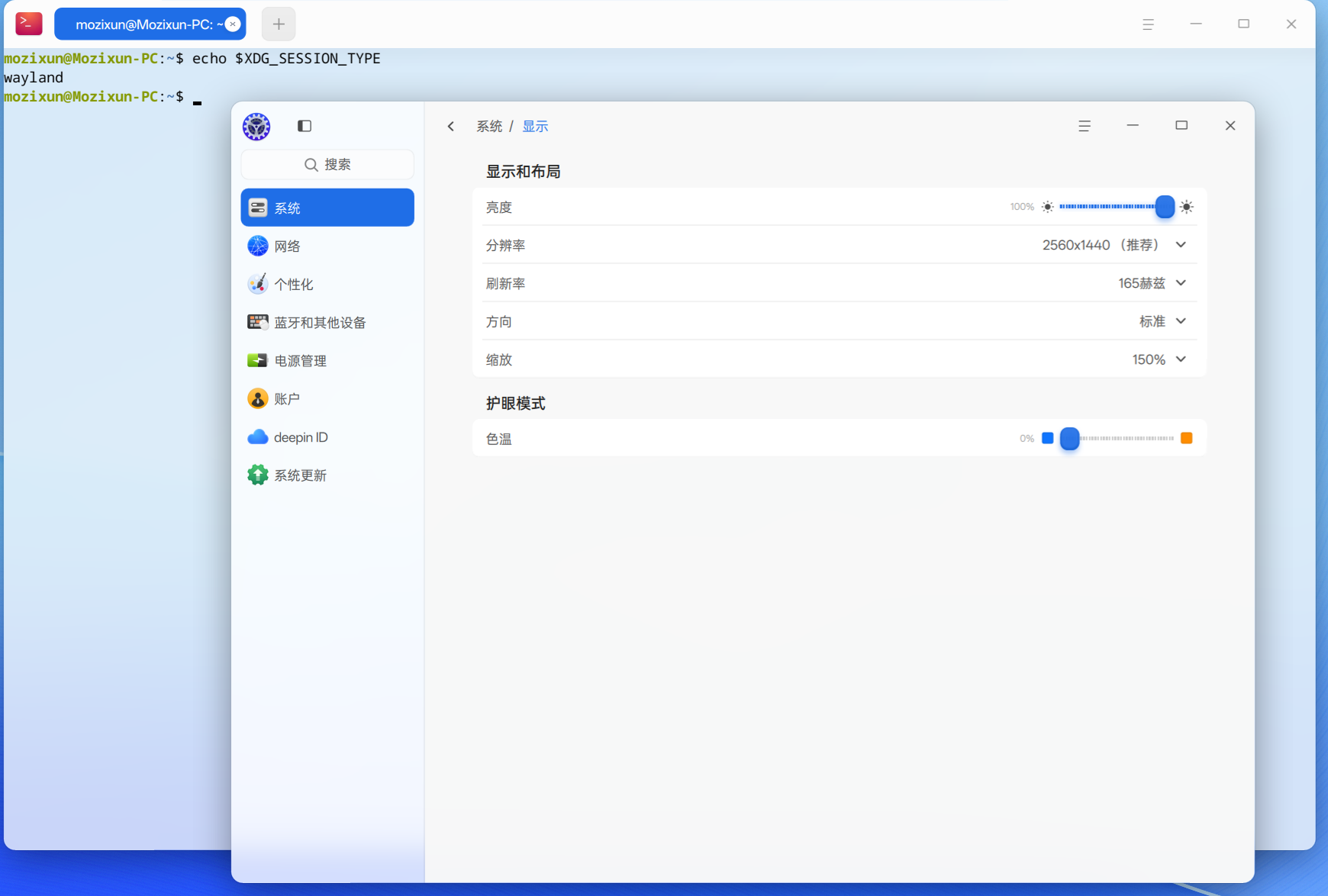
Task: Click the high brightness sun icon
Action: click(x=1186, y=207)
